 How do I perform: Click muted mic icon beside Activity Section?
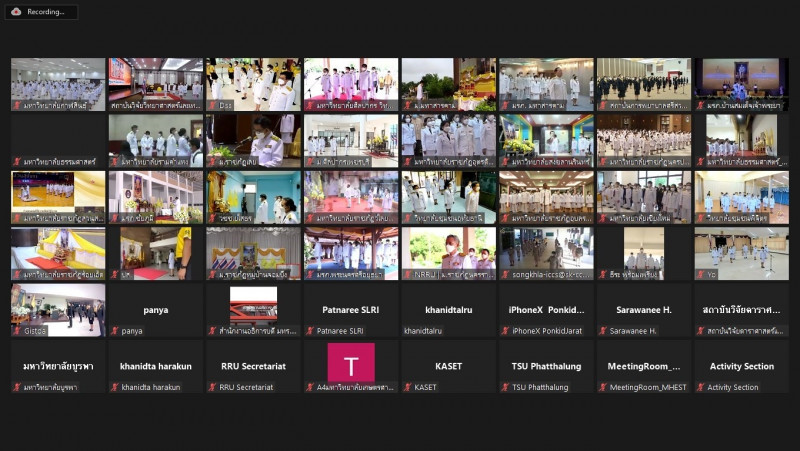[x=700, y=387]
